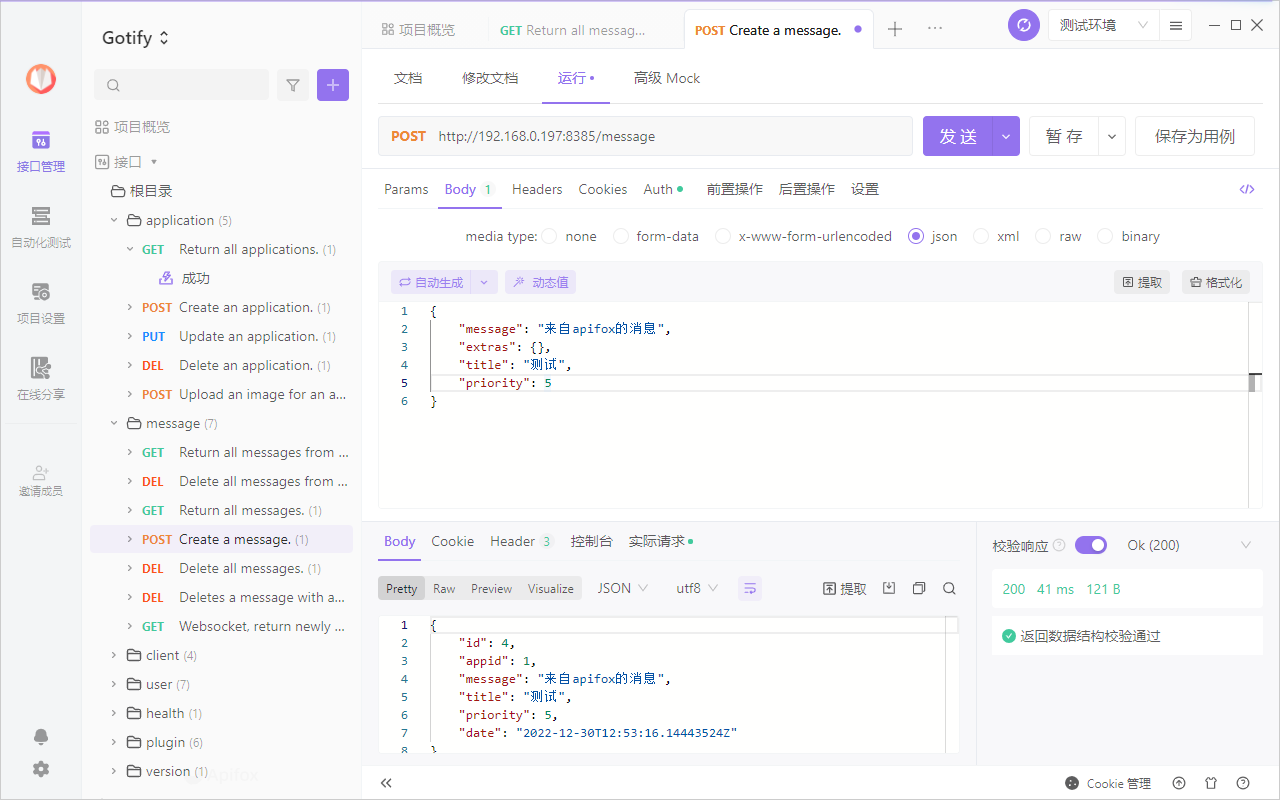Click 保存为用例 button
1280x800 pixels.
tap(1195, 136)
